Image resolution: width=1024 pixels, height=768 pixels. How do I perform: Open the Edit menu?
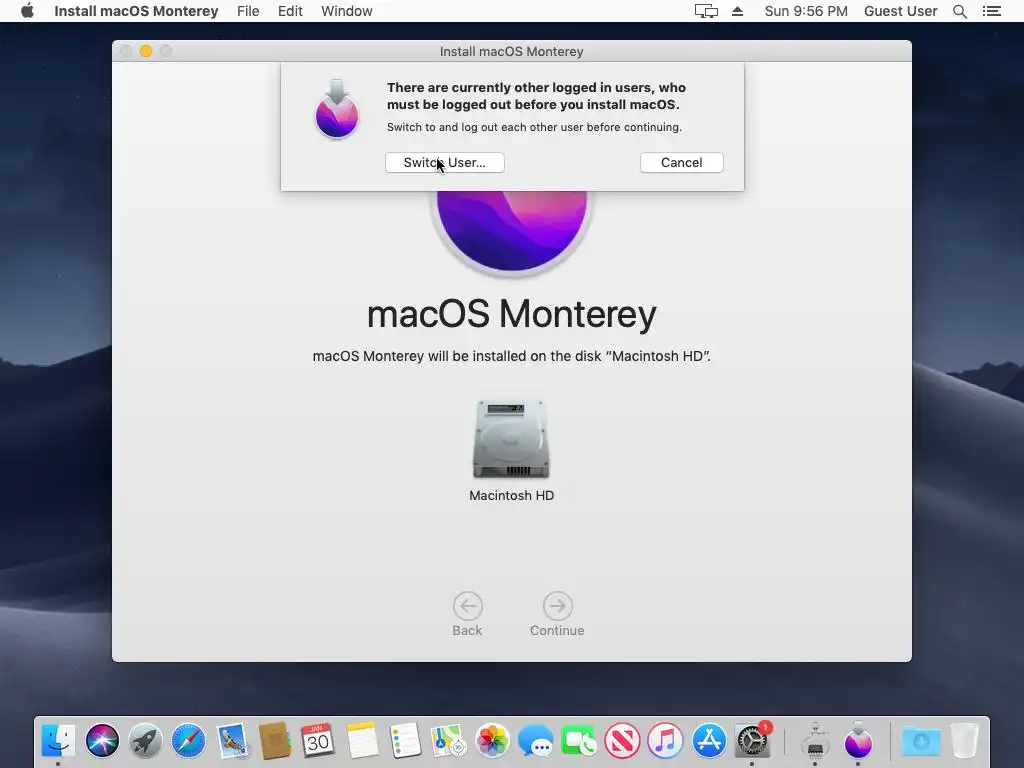tap(290, 11)
